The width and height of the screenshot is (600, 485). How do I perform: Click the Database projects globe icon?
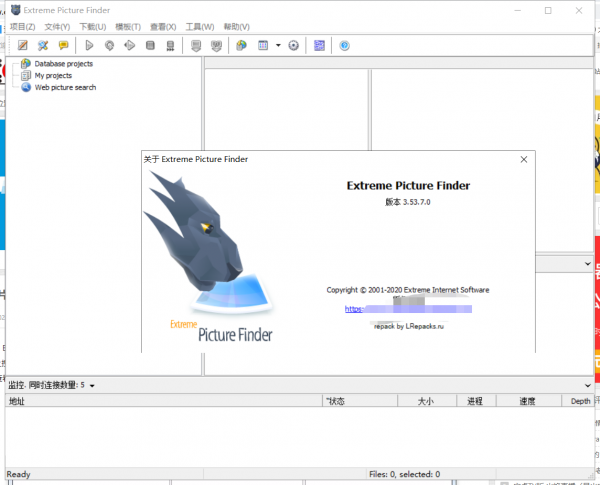point(26,63)
